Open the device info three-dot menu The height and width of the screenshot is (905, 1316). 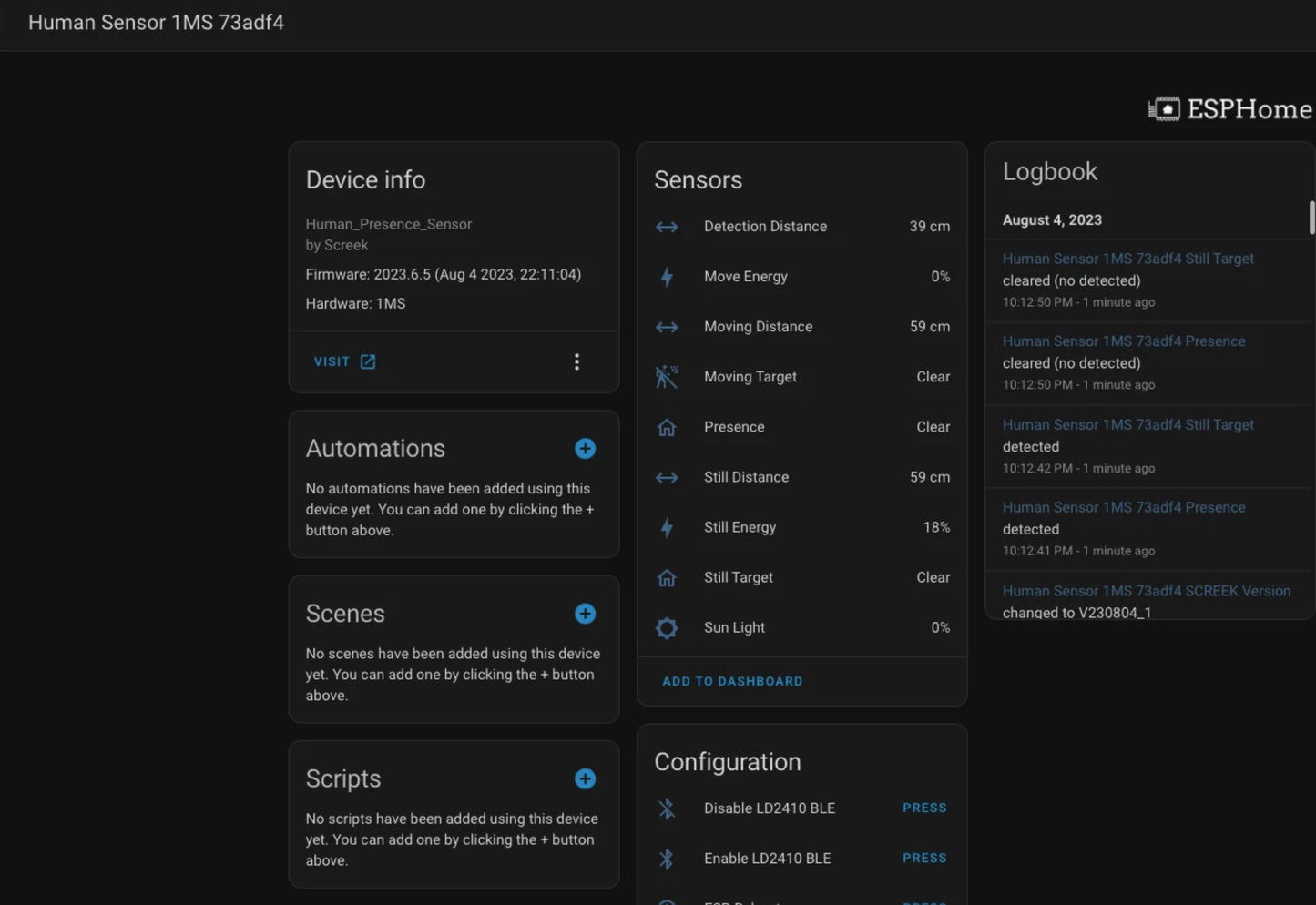[576, 361]
